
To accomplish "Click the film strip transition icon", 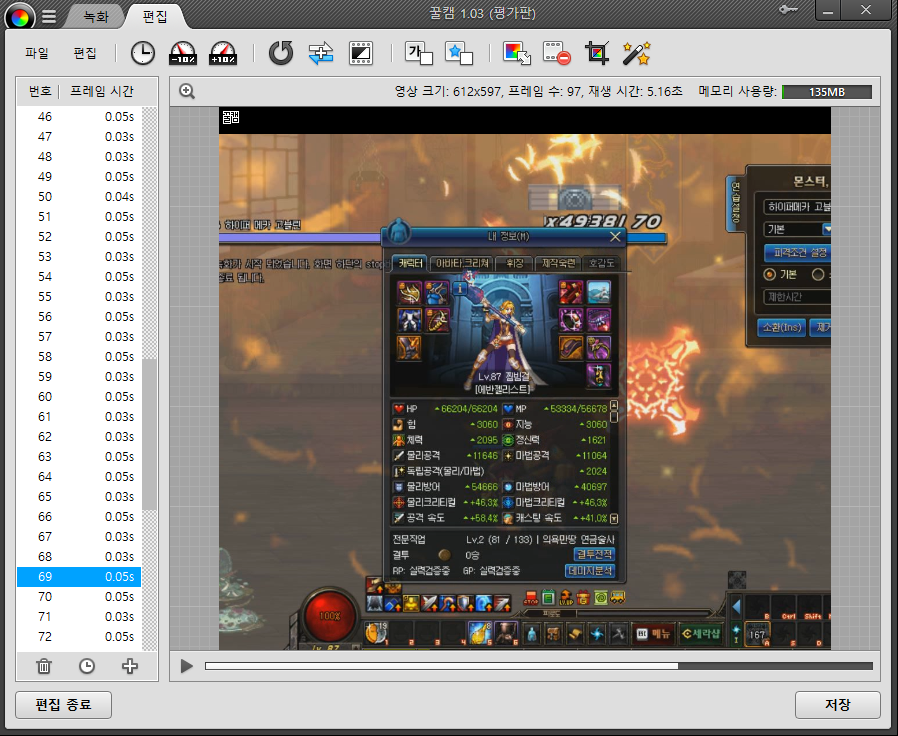I will point(361,53).
